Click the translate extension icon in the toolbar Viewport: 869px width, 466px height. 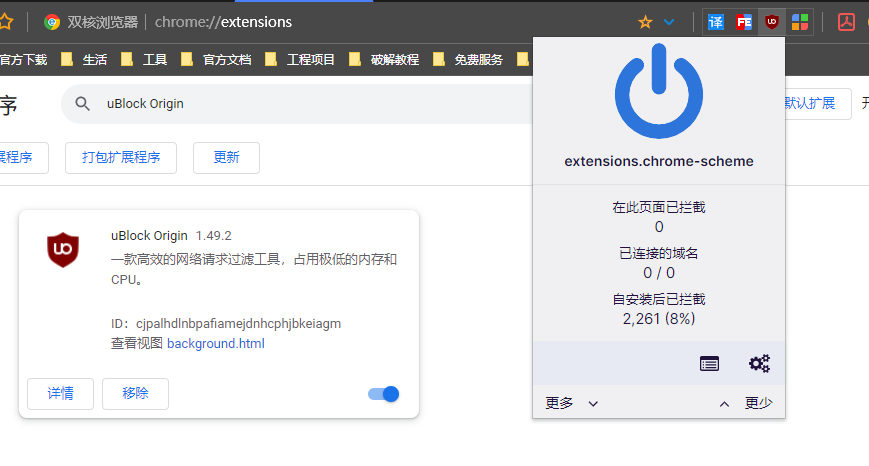point(716,22)
